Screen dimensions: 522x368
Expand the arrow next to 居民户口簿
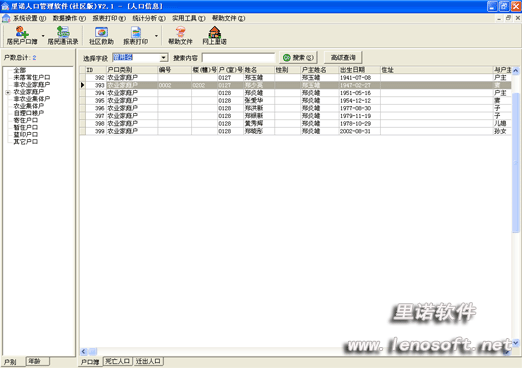click(x=43, y=36)
